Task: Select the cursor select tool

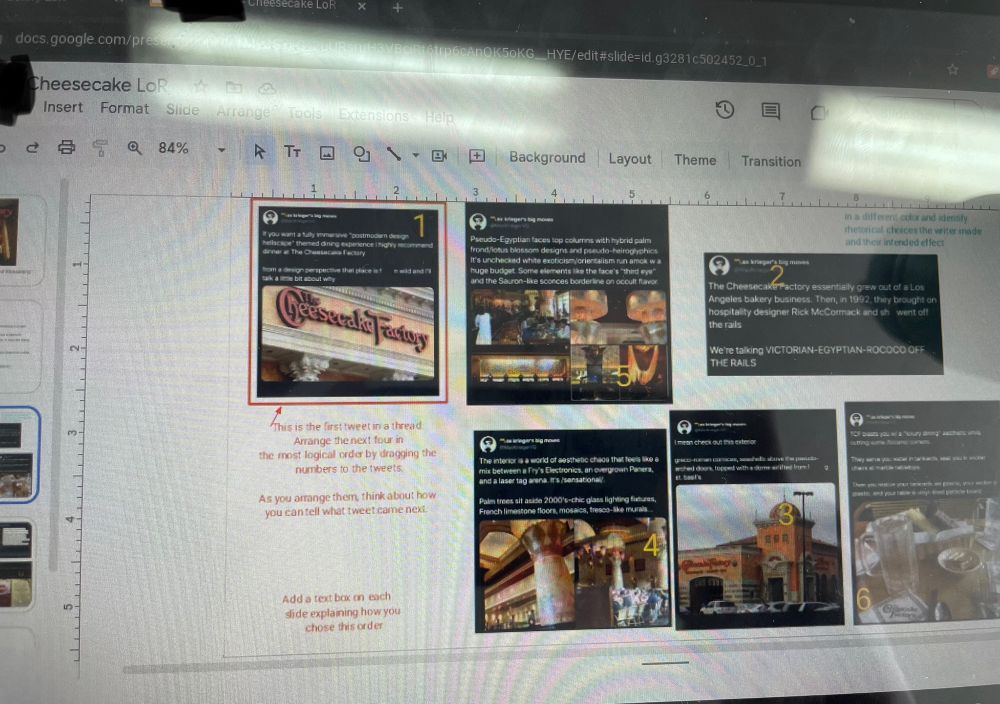Action: click(259, 151)
